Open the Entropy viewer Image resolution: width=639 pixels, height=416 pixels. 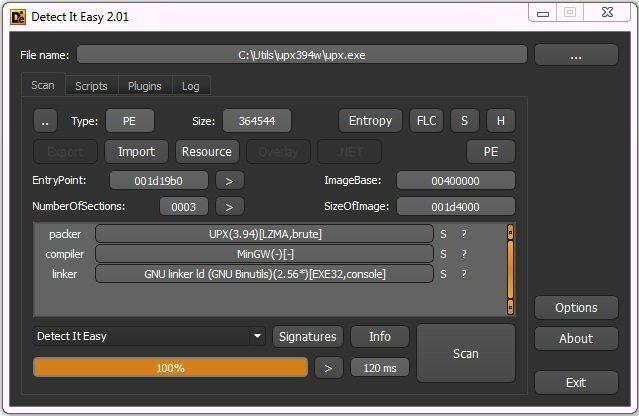pos(370,121)
